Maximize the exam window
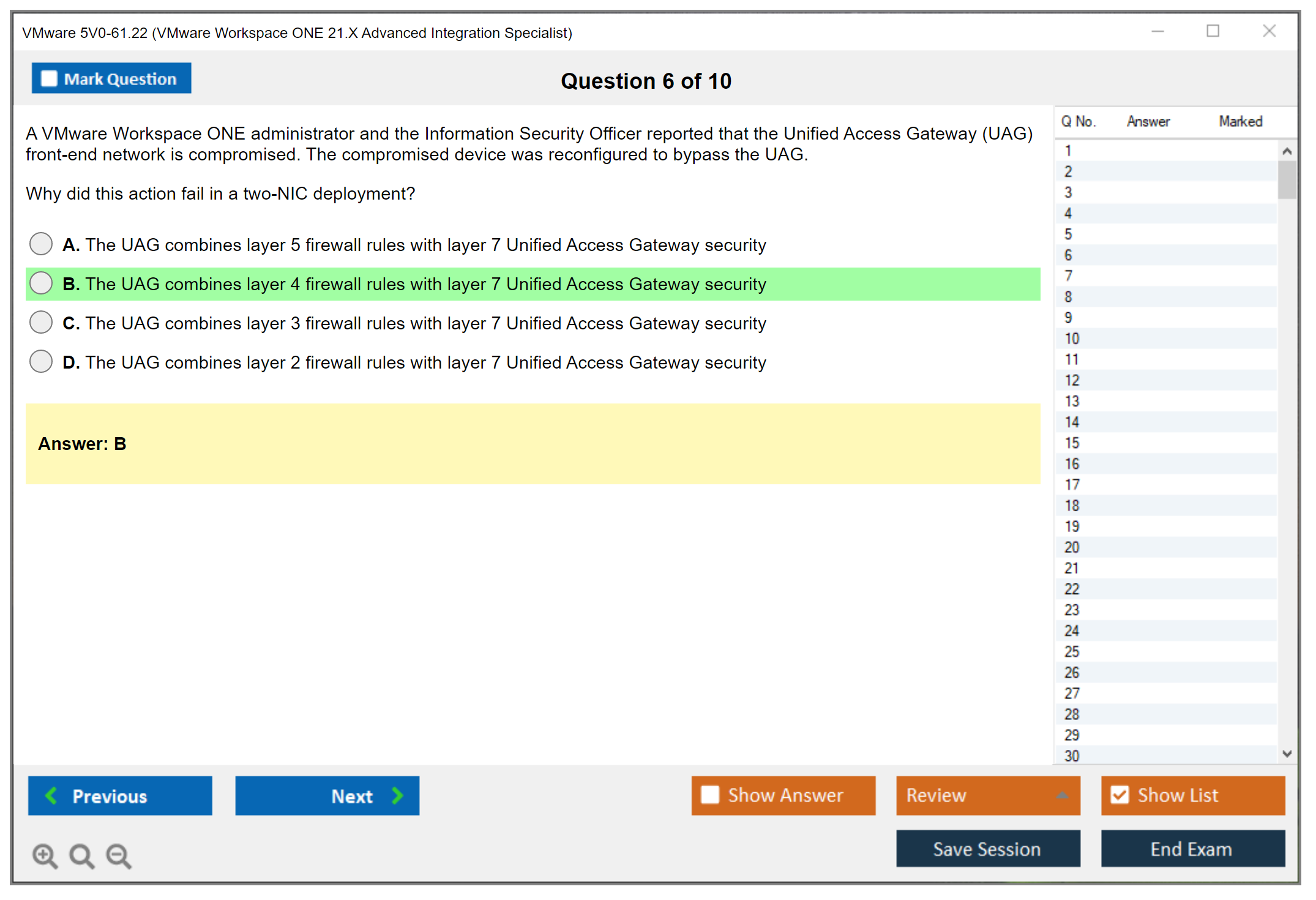Viewport: 1316px width, 900px height. tap(1213, 31)
